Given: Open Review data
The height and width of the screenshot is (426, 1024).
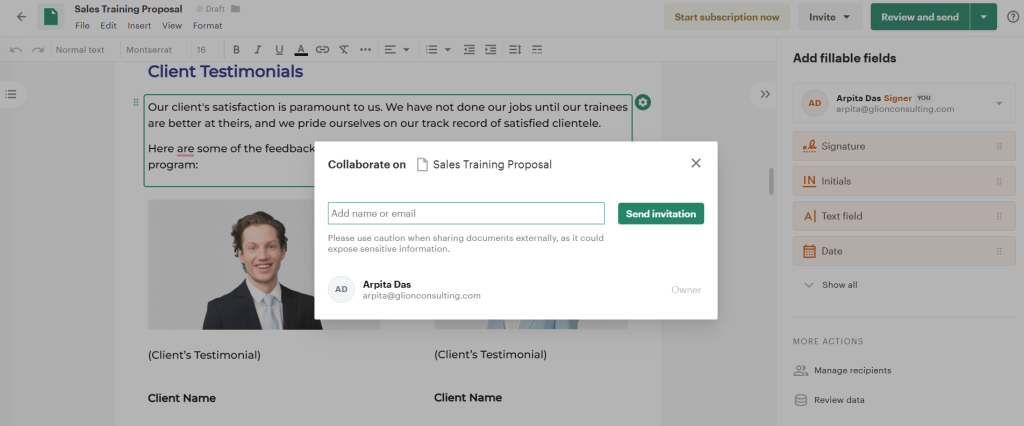Looking at the screenshot, I should 829,400.
